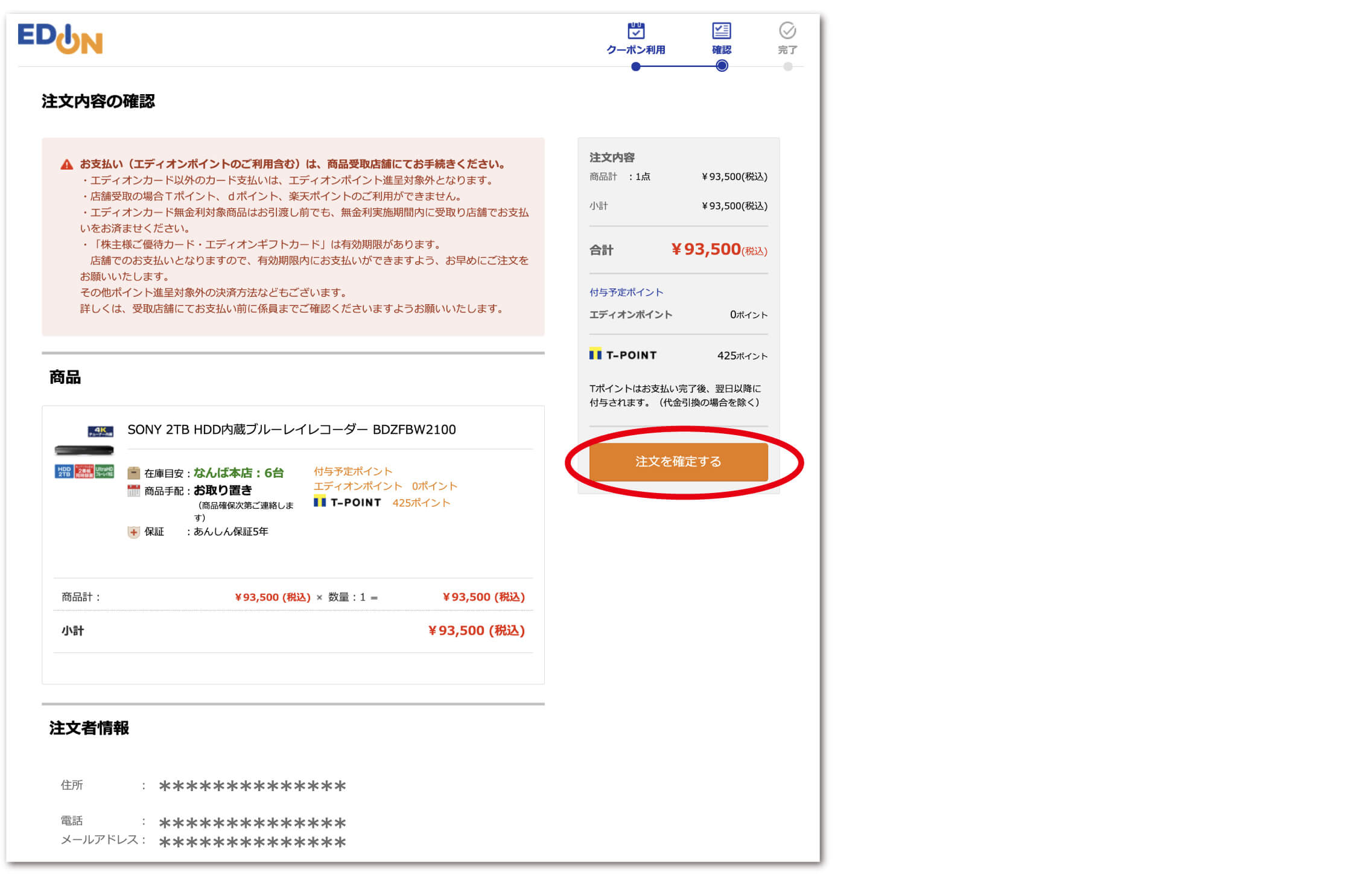Click the calendar icon beside 商品手配
The image size is (1372, 875).
pos(134,491)
